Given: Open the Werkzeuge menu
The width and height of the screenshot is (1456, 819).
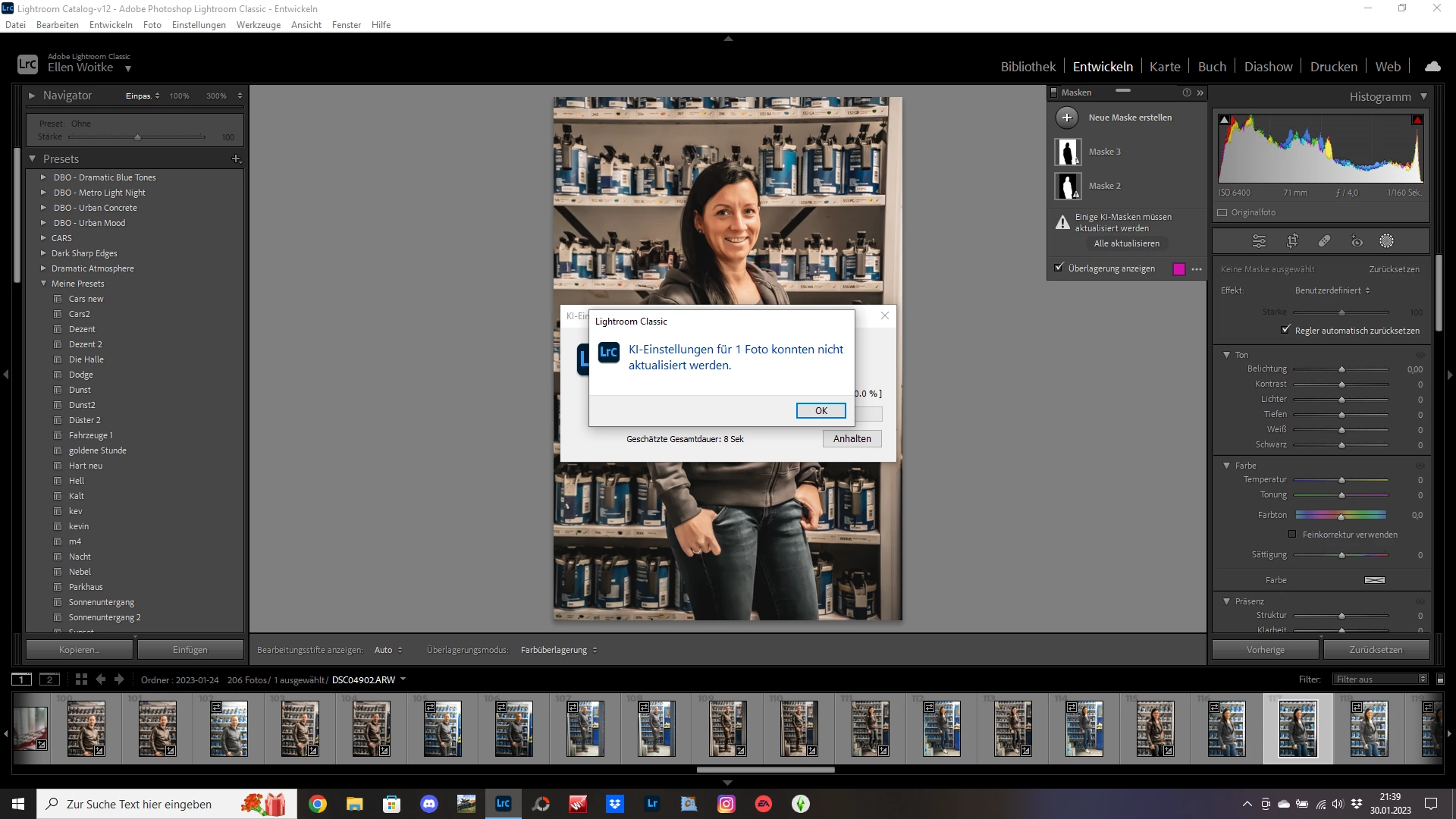Looking at the screenshot, I should coord(258,25).
